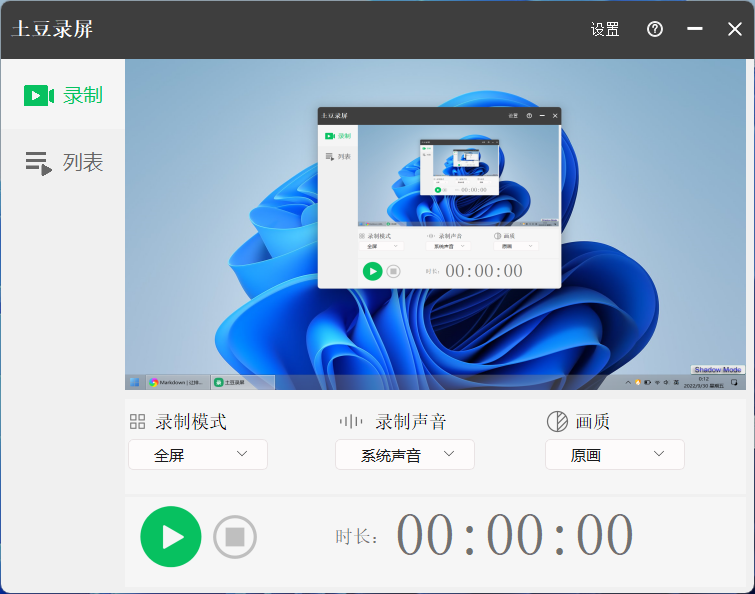This screenshot has height=594, width=755.
Task: Expand the 录制模式 dropdown showing 全屏
Action: pos(198,454)
